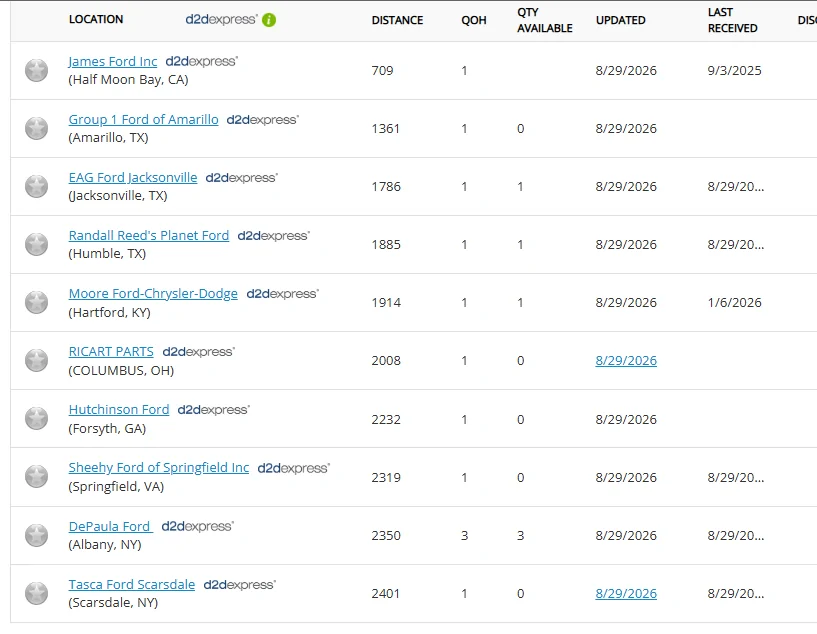Star Moore Ford-Chrysler-Dodge as favorite
This screenshot has height=634, width=817.
pyautogui.click(x=36, y=302)
